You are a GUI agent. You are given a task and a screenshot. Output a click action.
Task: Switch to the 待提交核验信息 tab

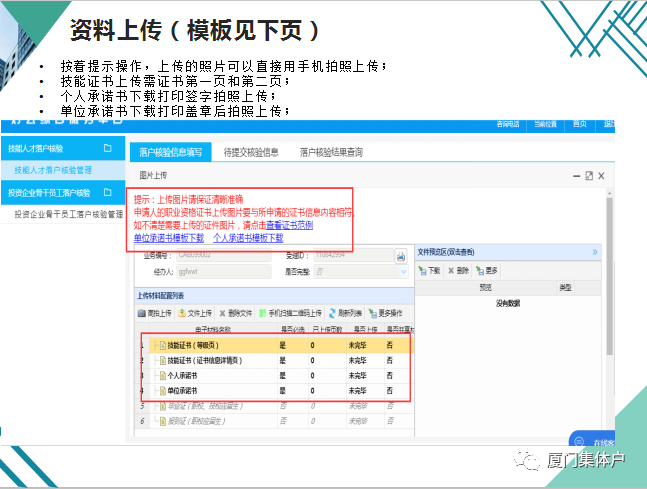250,152
